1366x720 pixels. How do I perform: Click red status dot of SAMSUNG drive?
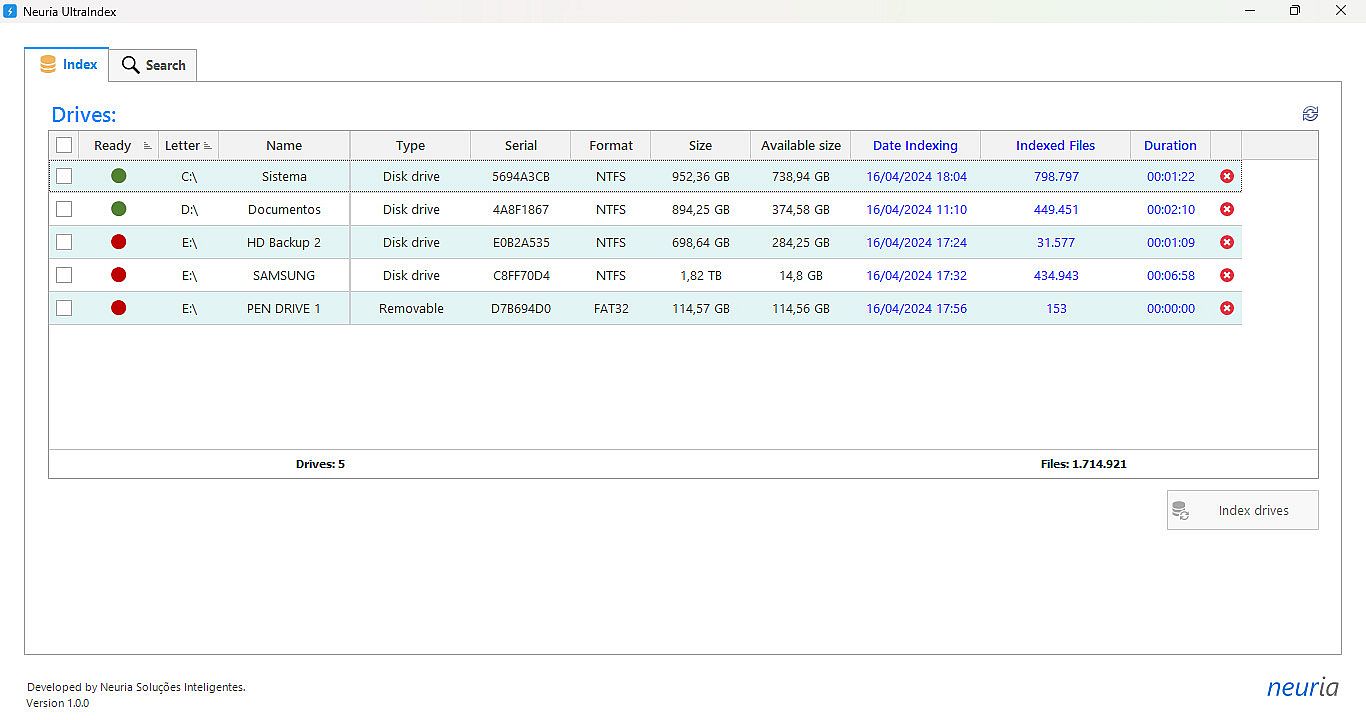click(x=119, y=275)
